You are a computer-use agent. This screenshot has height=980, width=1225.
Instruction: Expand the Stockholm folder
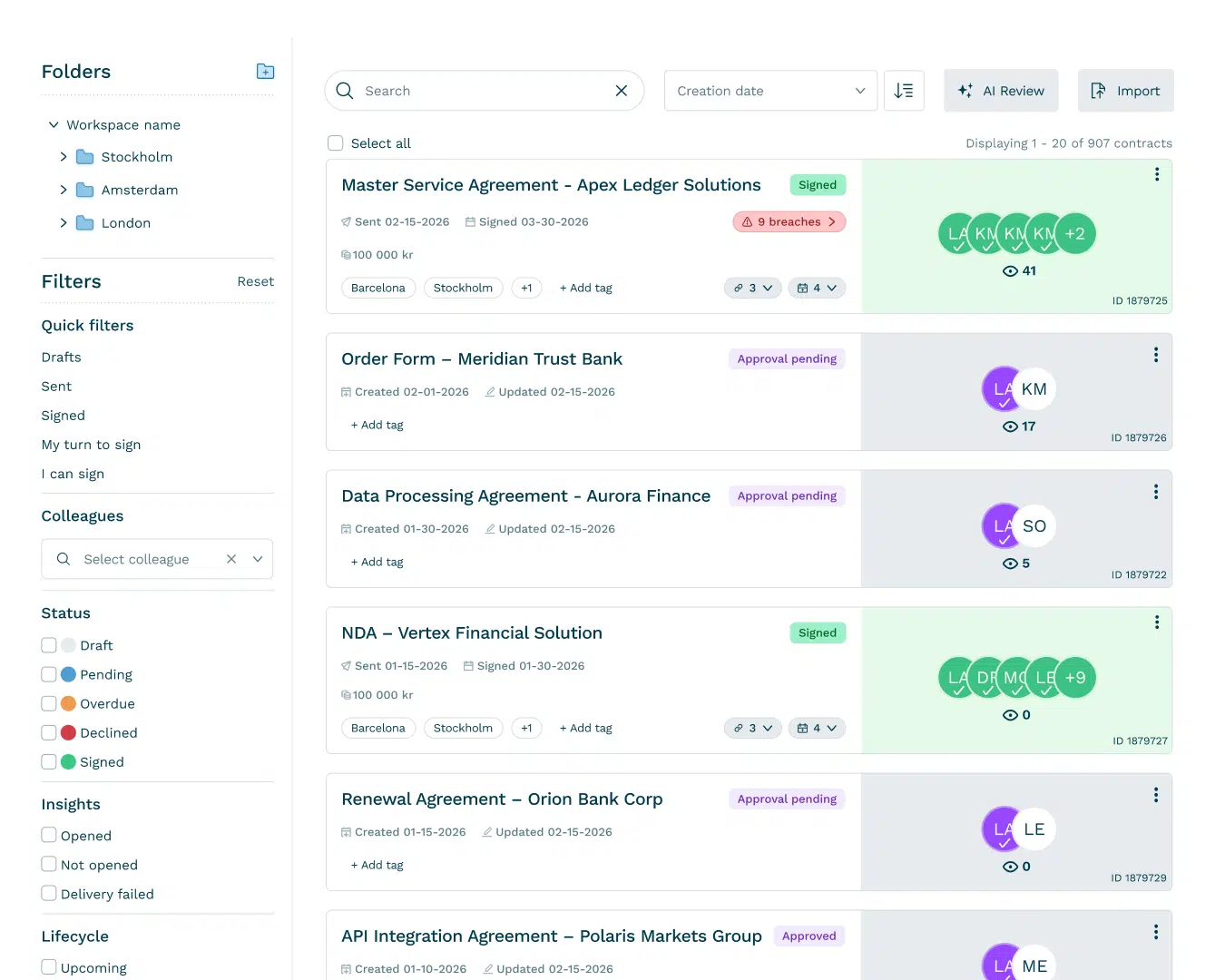pyautogui.click(x=64, y=157)
